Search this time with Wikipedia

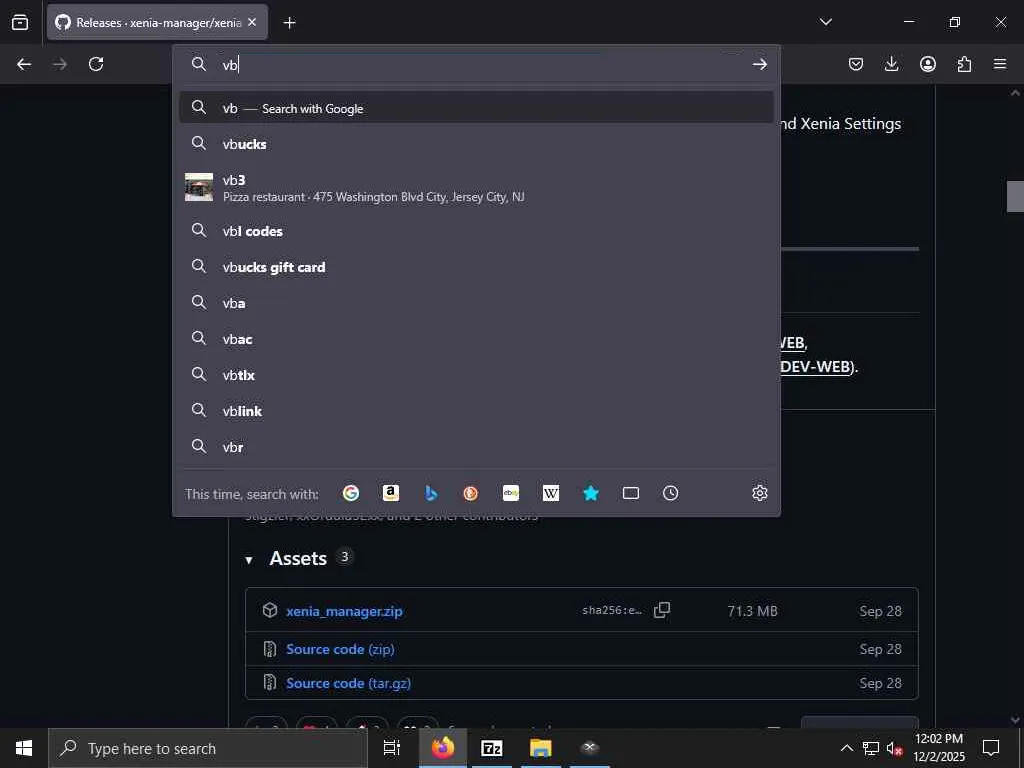[551, 493]
